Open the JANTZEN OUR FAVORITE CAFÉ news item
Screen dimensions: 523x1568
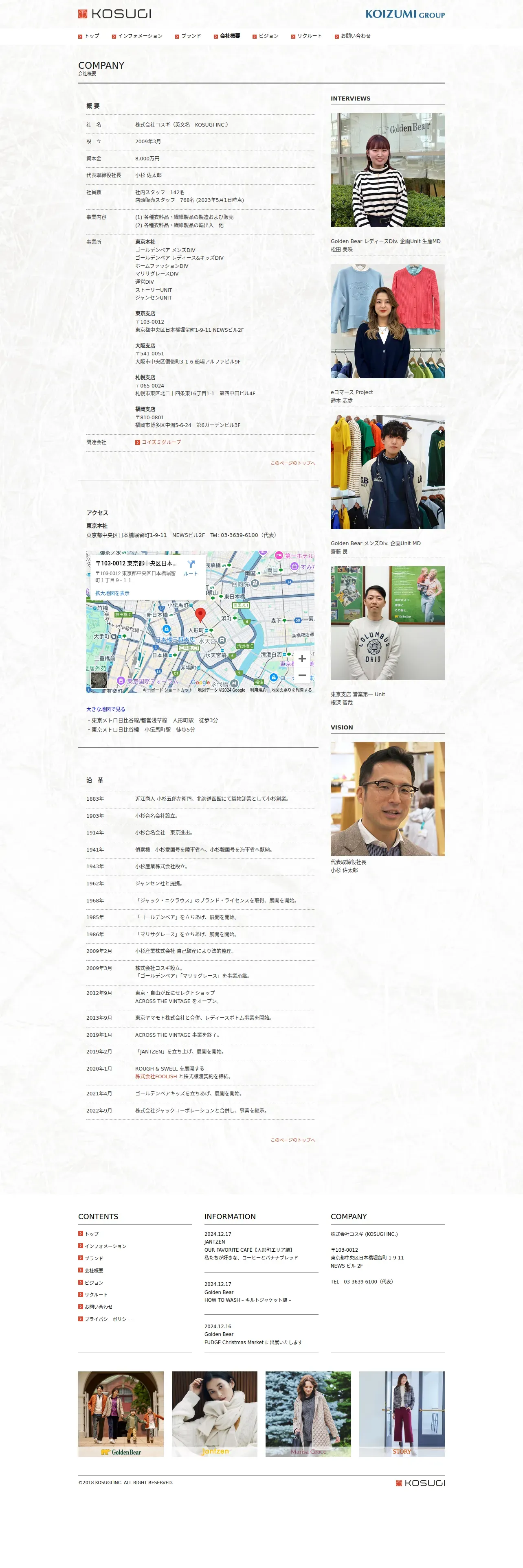tap(251, 1246)
